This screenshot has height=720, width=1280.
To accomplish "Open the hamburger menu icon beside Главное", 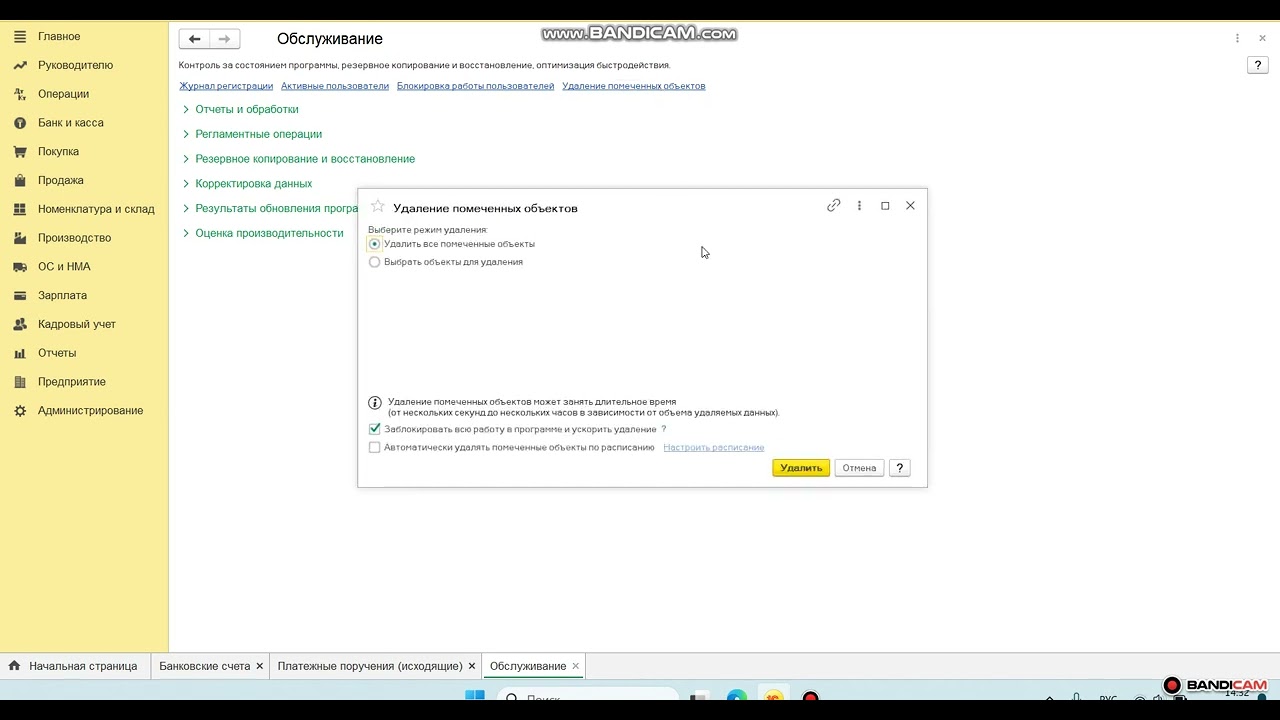I will coord(19,36).
